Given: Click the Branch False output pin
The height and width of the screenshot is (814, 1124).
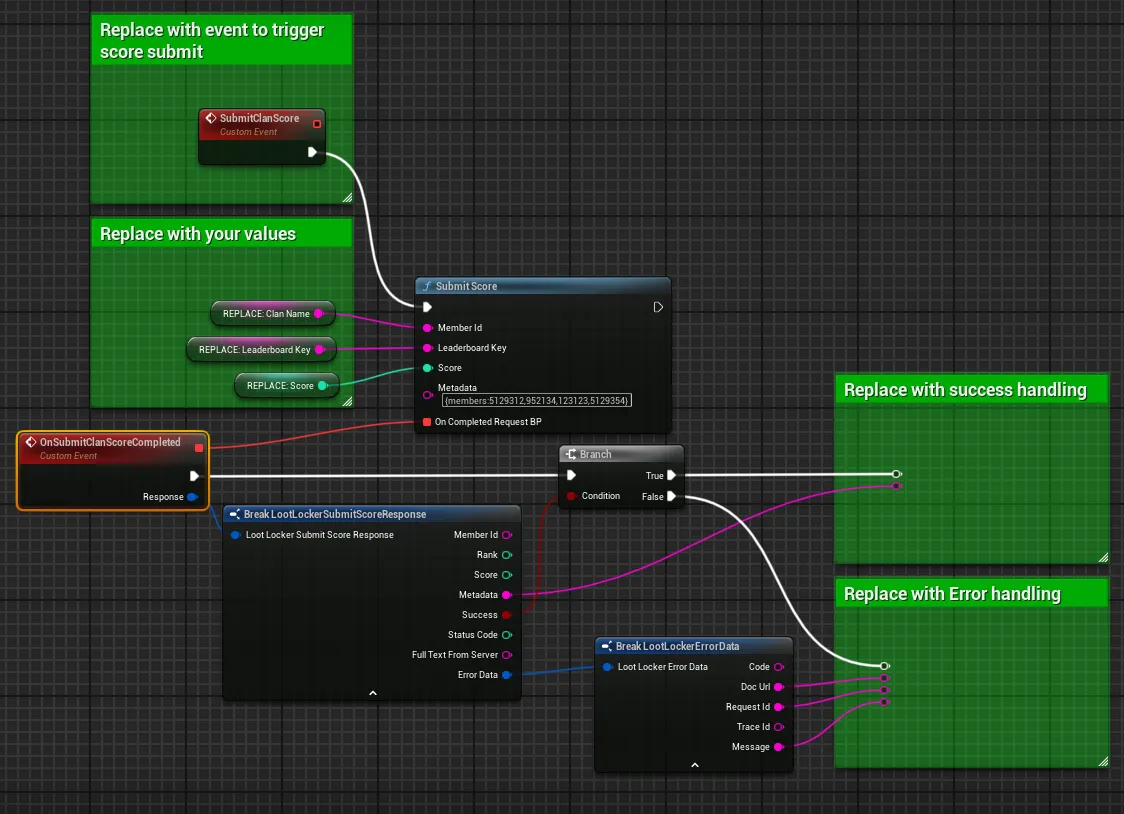Looking at the screenshot, I should 672,496.
